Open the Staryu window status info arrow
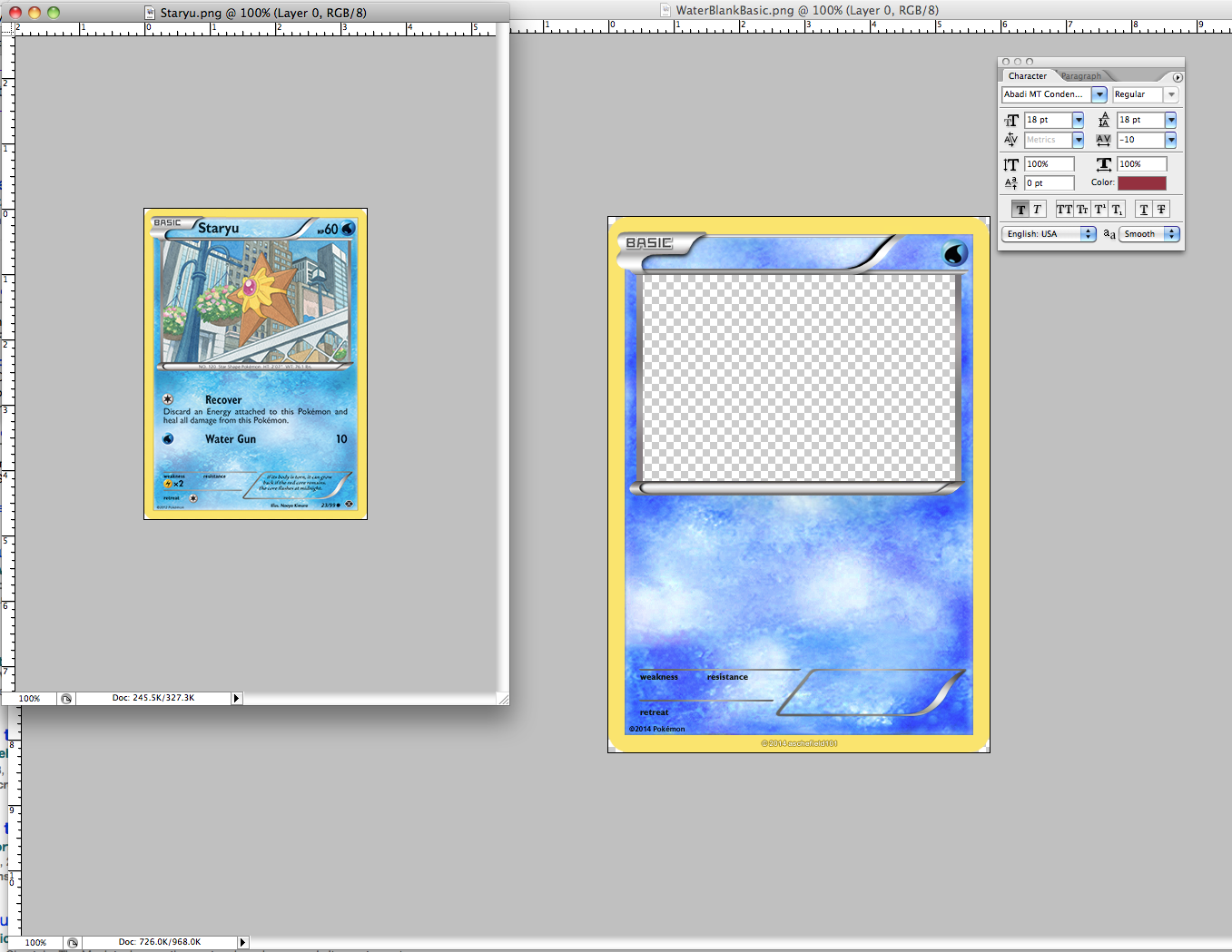This screenshot has width=1232, height=952. 237,699
